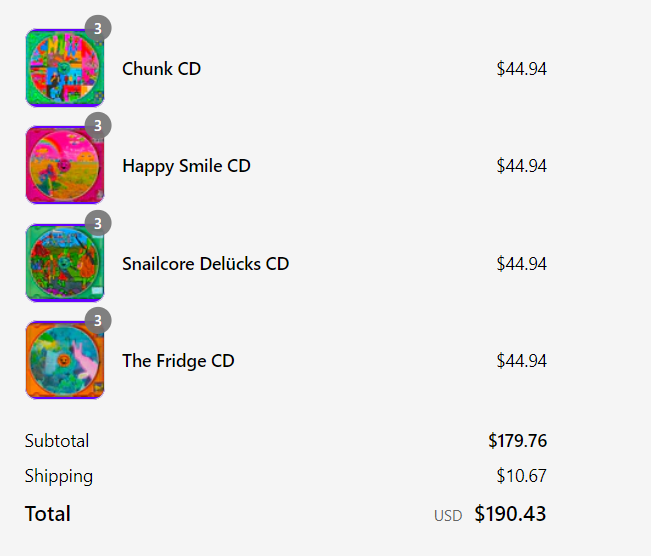The height and width of the screenshot is (556, 651).
Task: Click the Subtotal label
Action: pos(57,441)
